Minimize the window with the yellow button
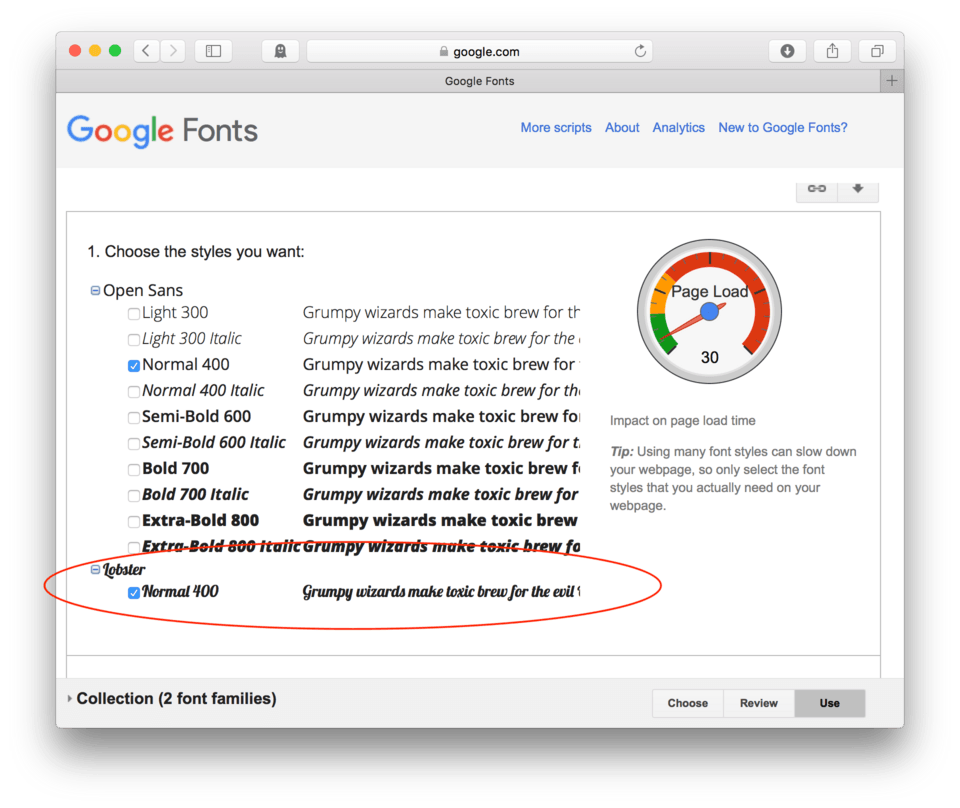 (x=95, y=51)
